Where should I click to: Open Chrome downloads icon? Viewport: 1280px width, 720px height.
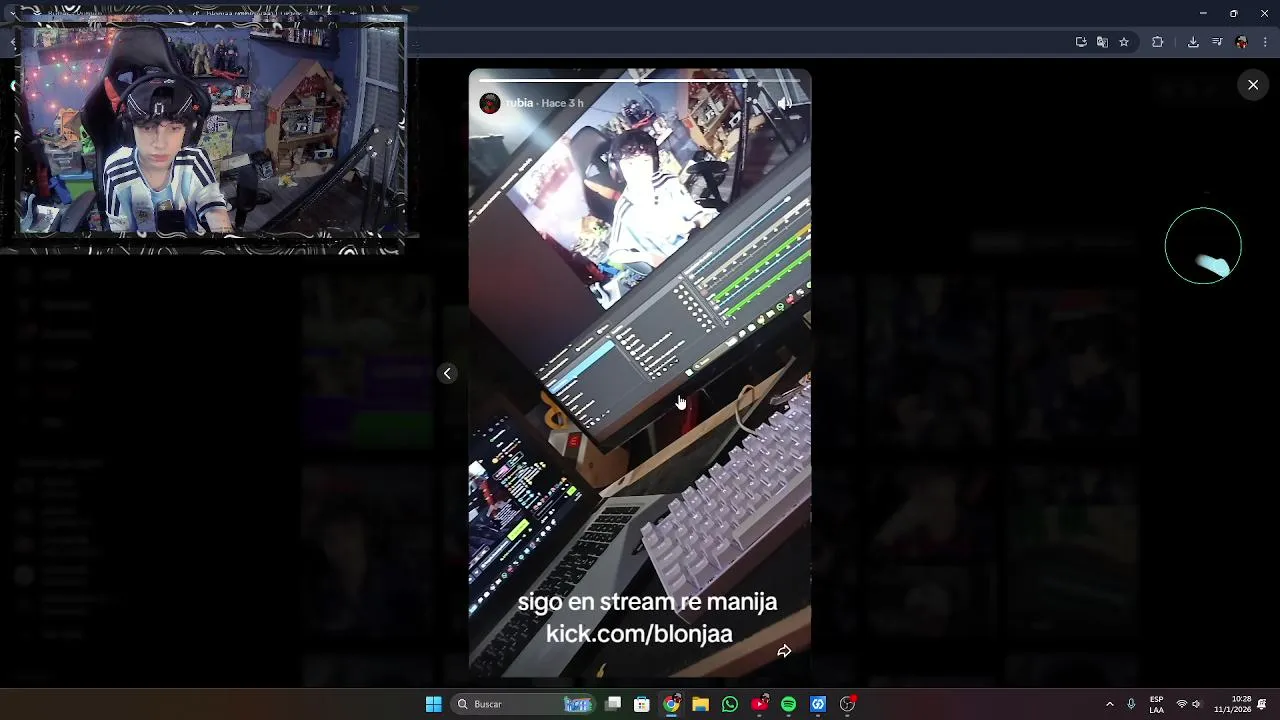tap(1193, 42)
